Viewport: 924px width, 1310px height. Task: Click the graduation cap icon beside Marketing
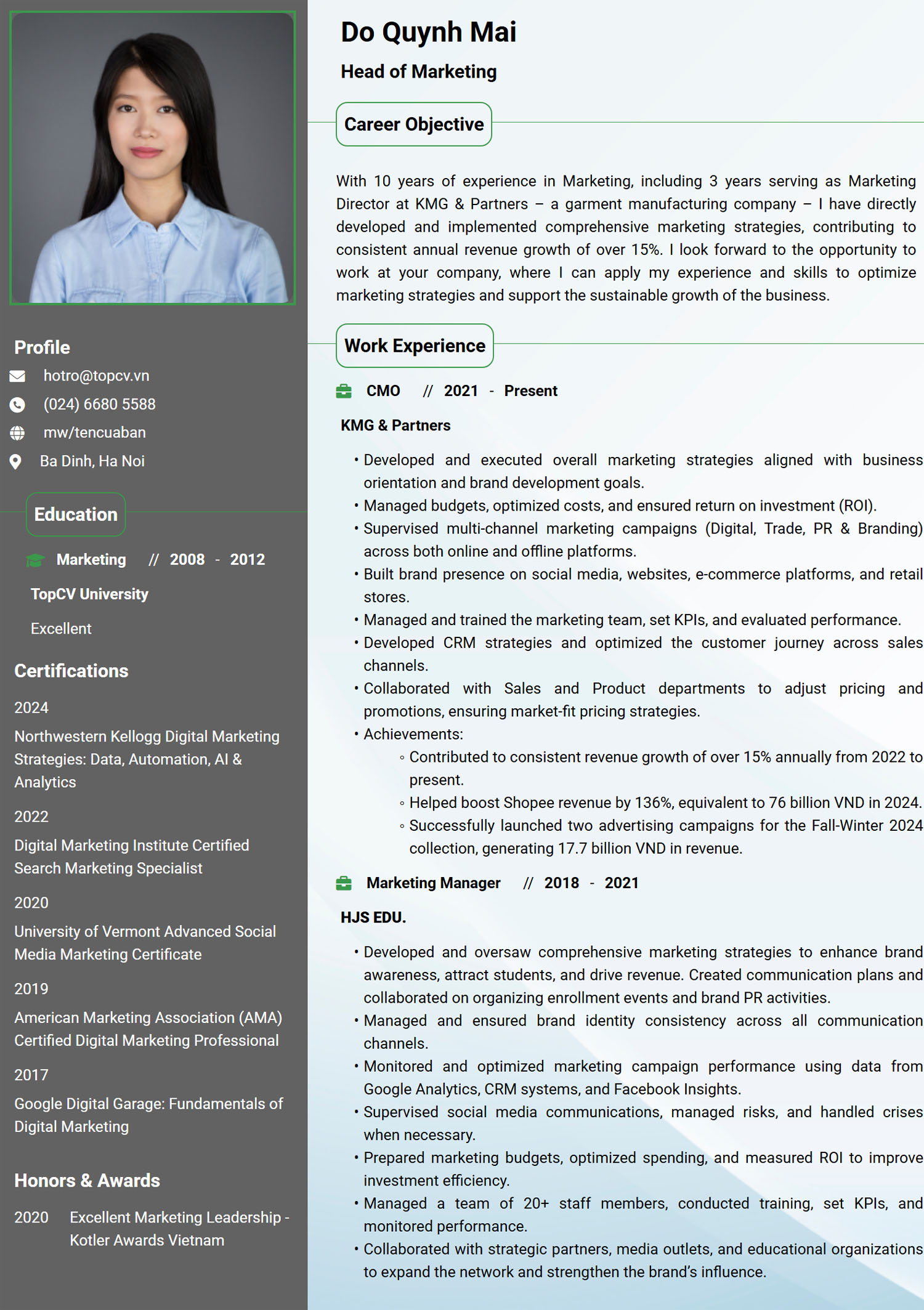35,560
